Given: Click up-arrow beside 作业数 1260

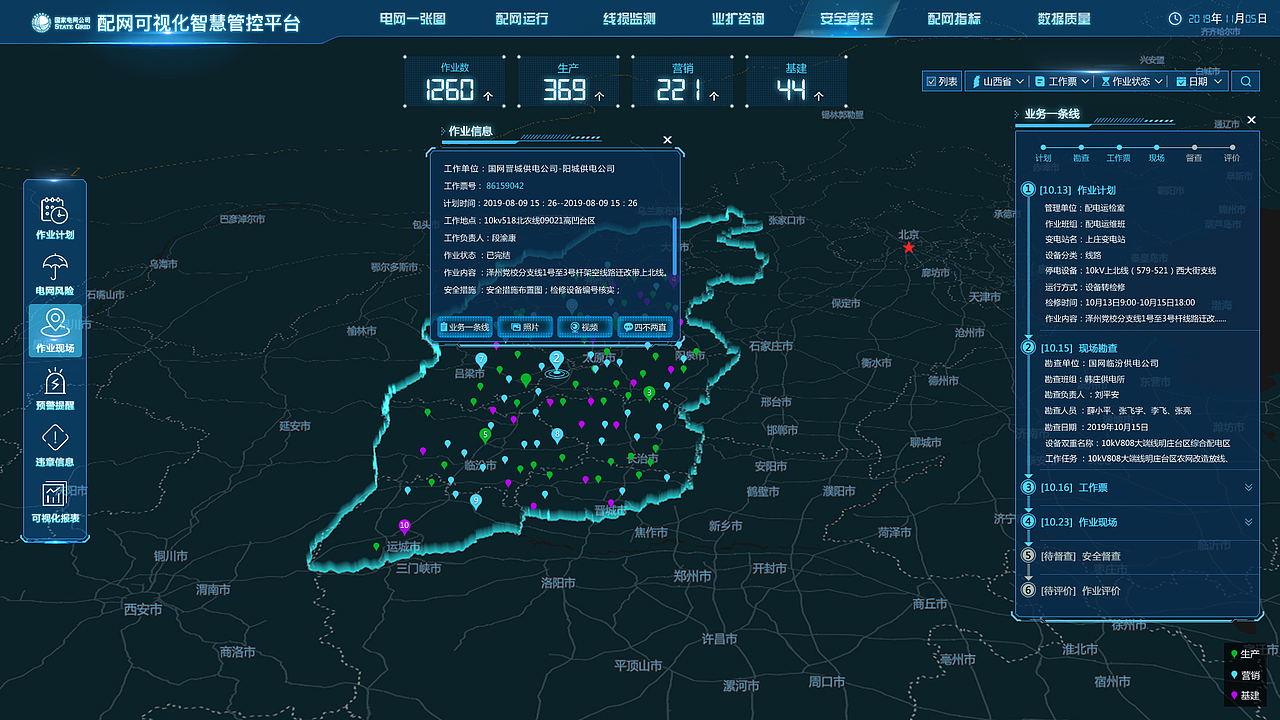Looking at the screenshot, I should coord(488,96).
